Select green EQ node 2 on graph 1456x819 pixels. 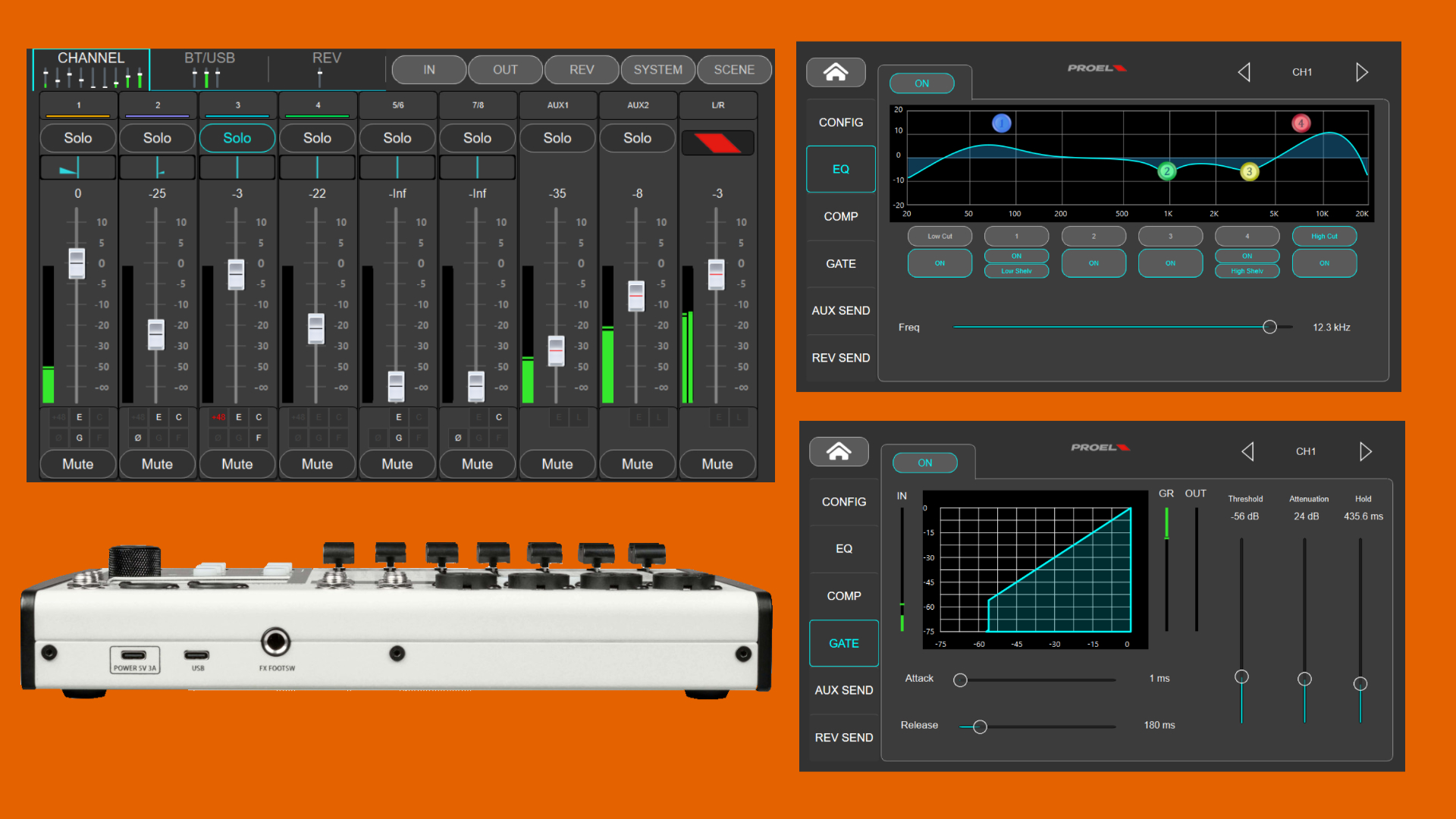click(x=1166, y=171)
